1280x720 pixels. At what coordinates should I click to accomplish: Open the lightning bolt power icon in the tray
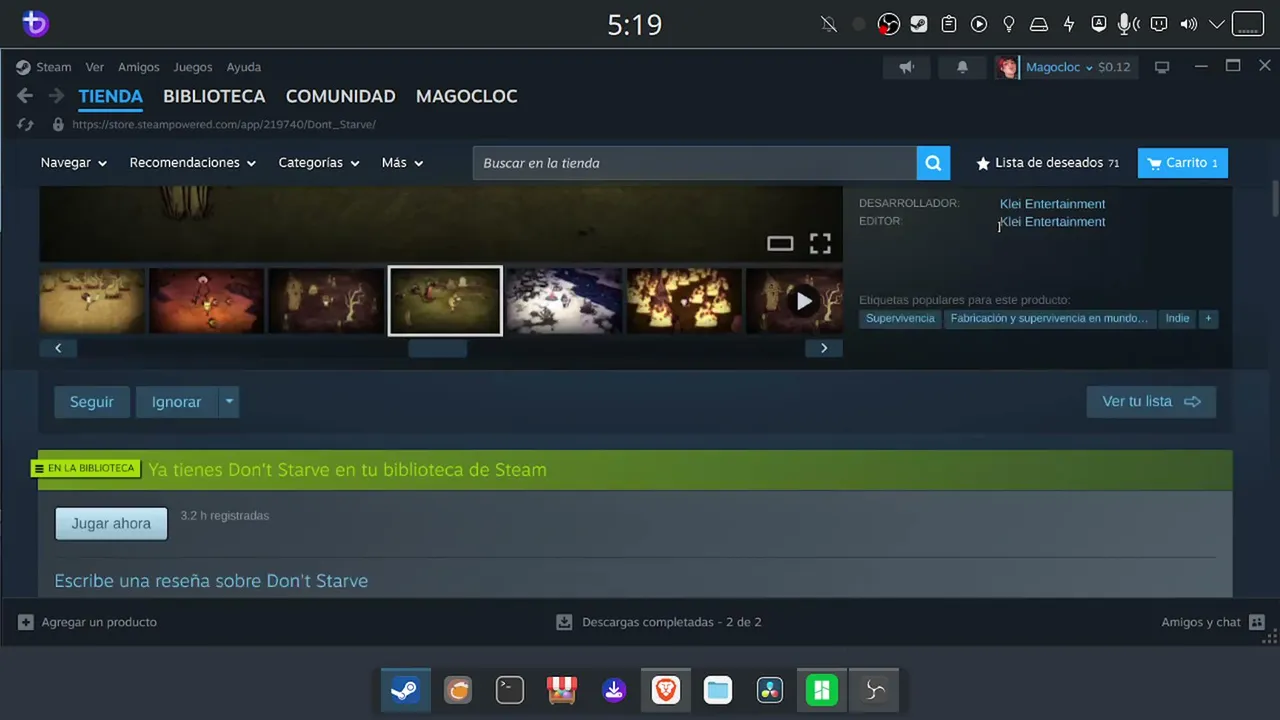coord(1069,24)
